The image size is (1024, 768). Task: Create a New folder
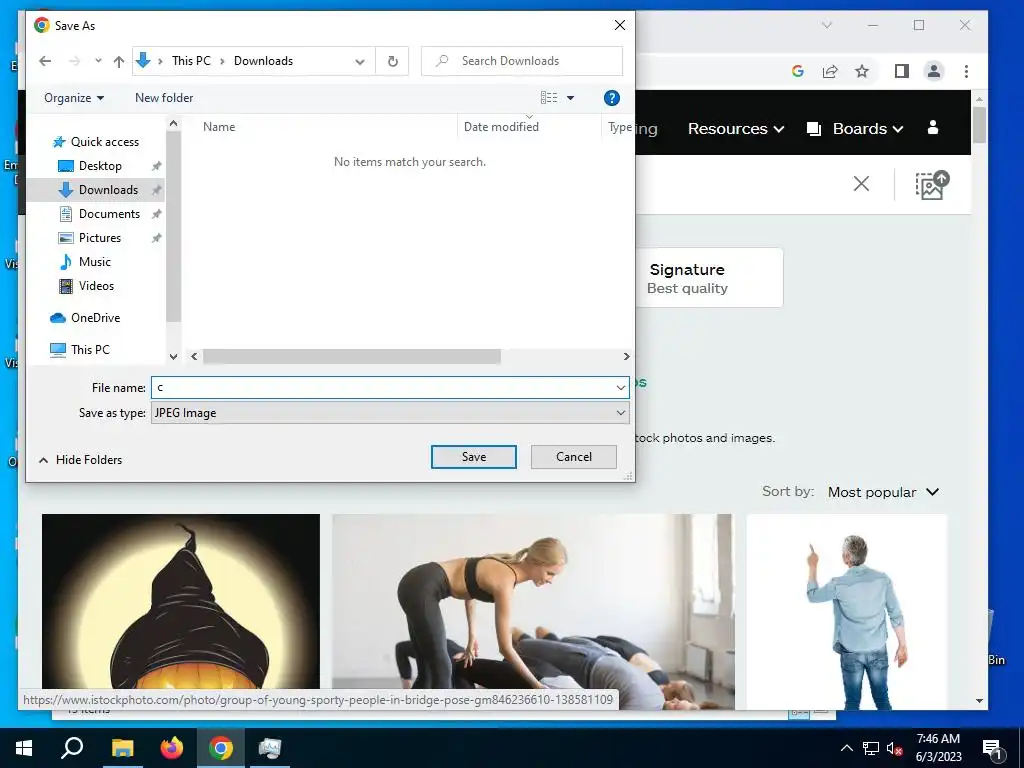[164, 98]
